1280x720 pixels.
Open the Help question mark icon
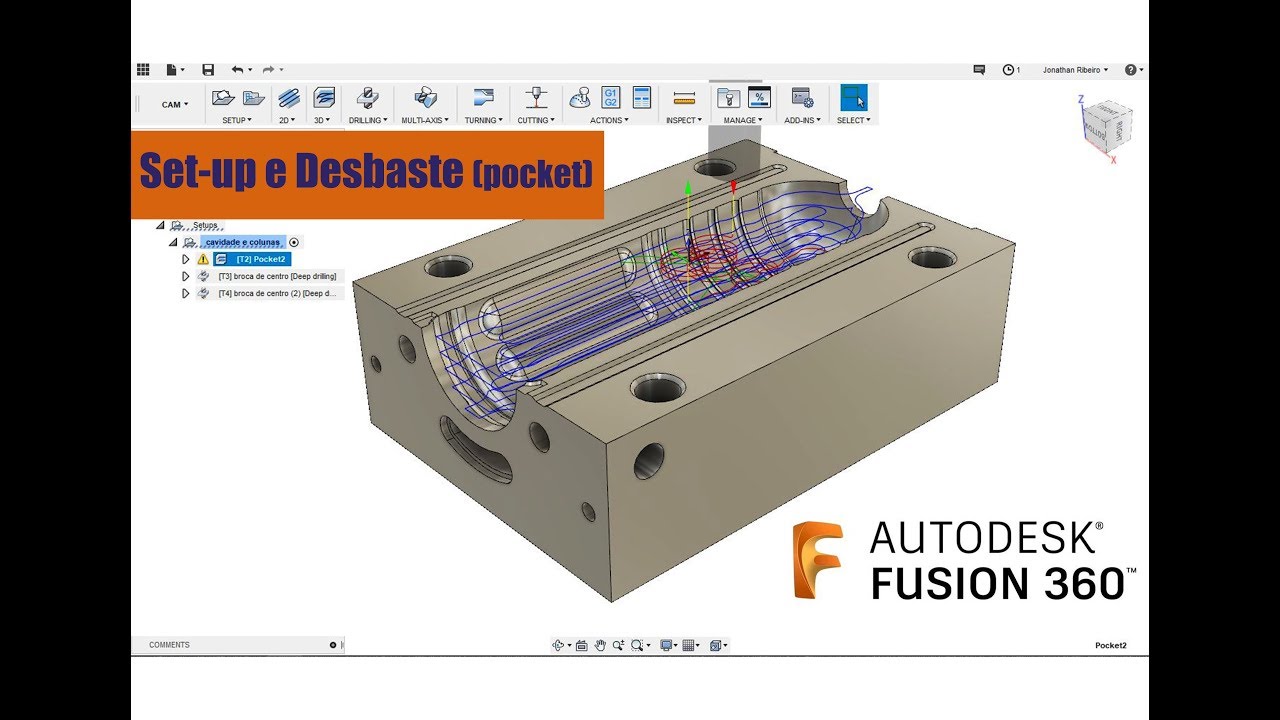click(1131, 70)
